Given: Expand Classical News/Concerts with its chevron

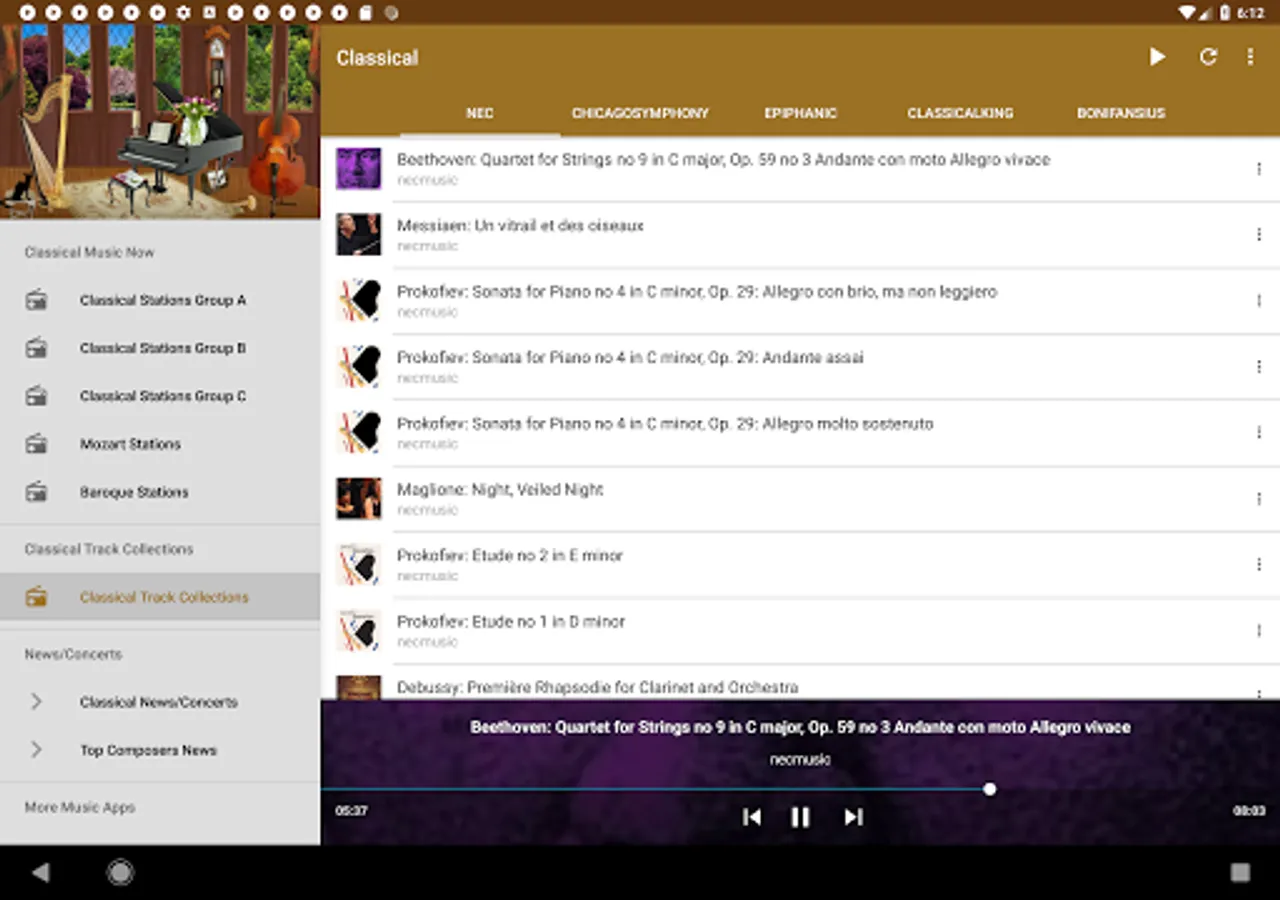Looking at the screenshot, I should click(x=36, y=702).
